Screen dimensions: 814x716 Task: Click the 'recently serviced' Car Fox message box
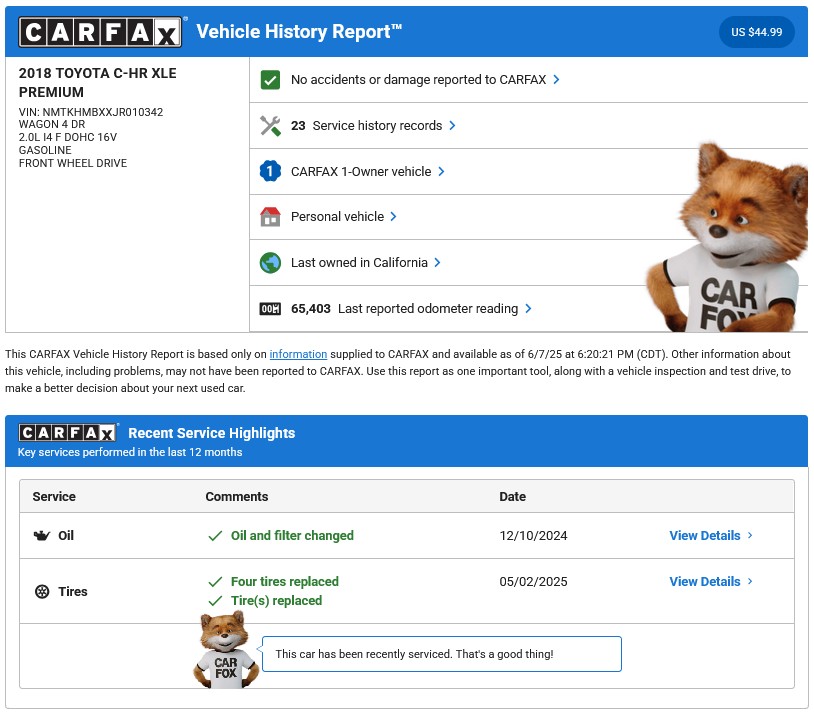[442, 654]
